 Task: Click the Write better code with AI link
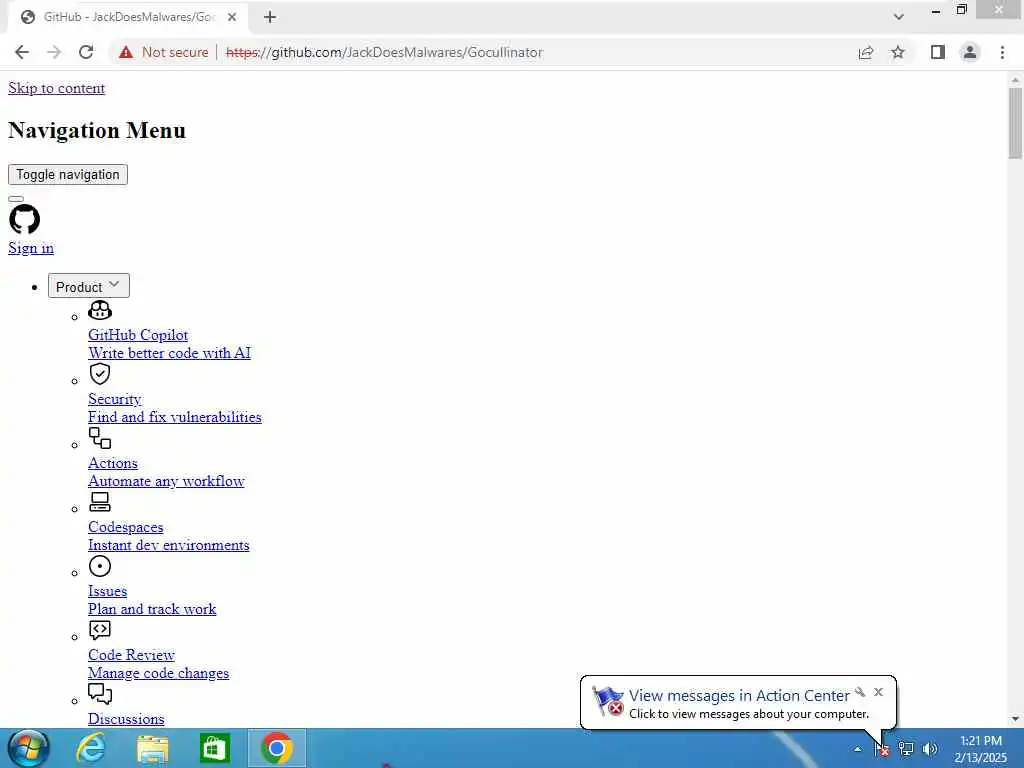(x=170, y=353)
